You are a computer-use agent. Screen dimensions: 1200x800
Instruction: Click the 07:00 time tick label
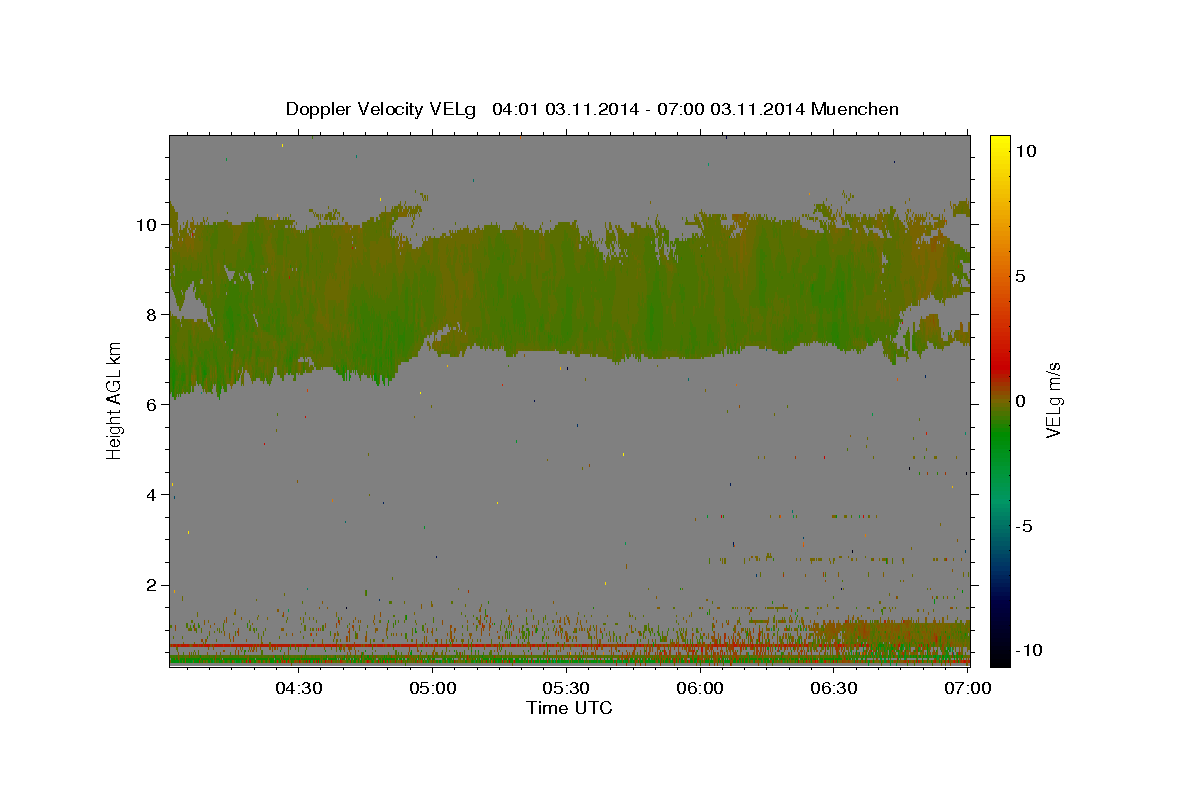[x=969, y=689]
